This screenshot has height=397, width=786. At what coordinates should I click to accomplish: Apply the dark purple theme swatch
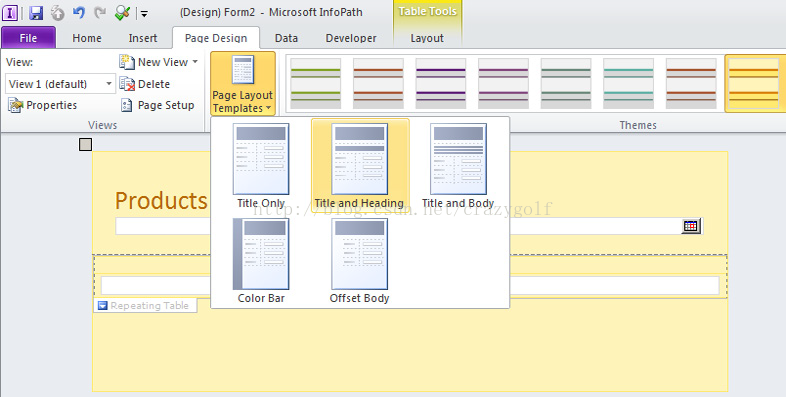(441, 84)
